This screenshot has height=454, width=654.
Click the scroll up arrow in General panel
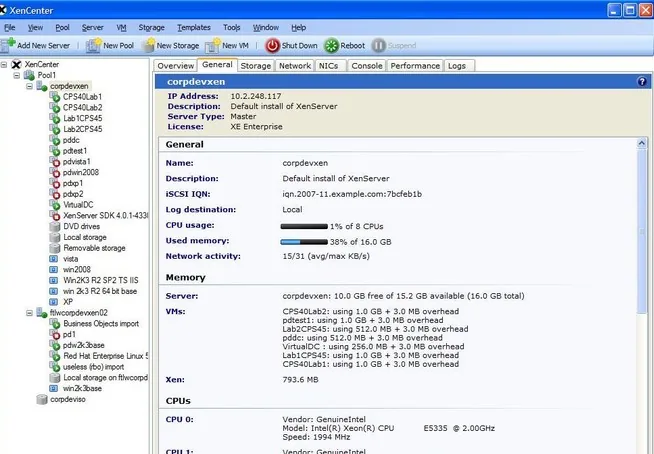tap(642, 143)
